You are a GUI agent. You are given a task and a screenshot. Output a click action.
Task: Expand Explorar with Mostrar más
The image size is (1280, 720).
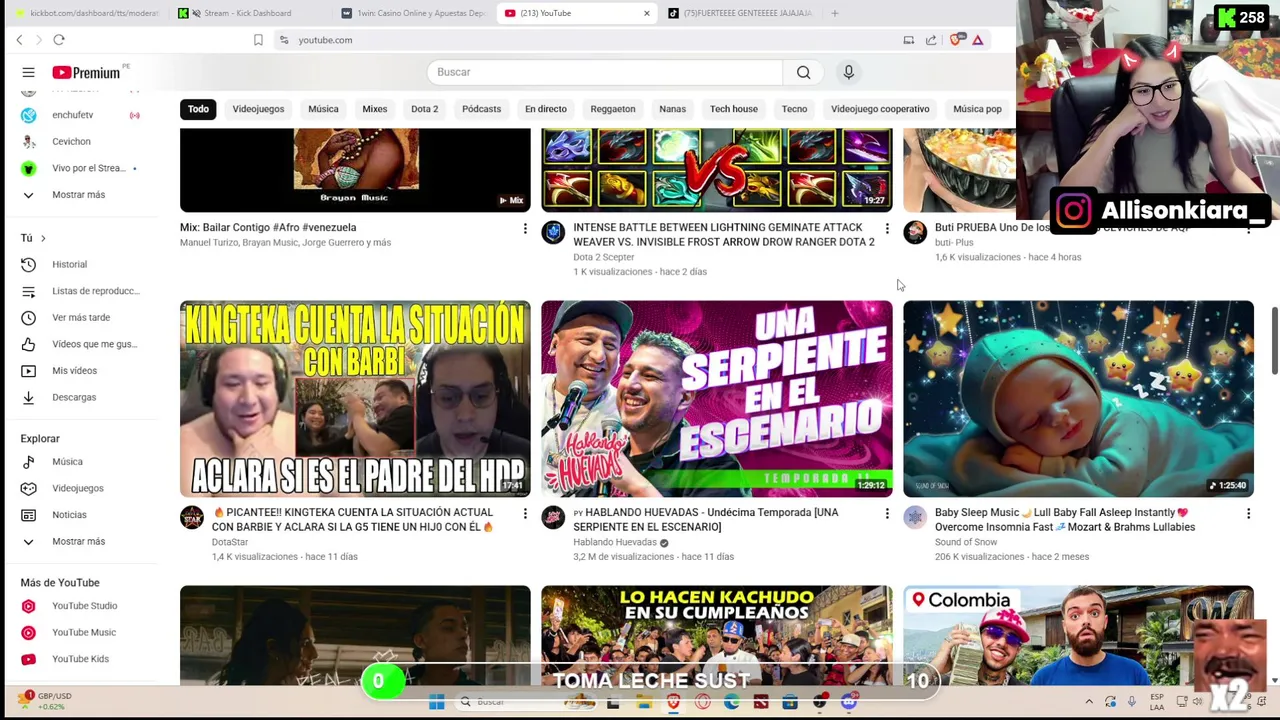[80, 542]
